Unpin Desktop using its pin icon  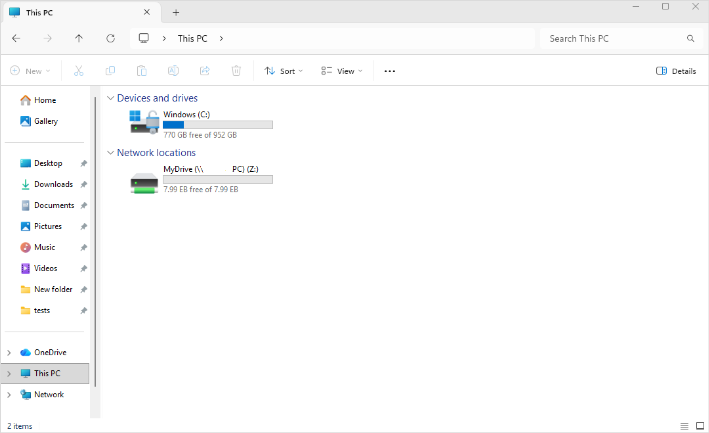click(x=84, y=164)
